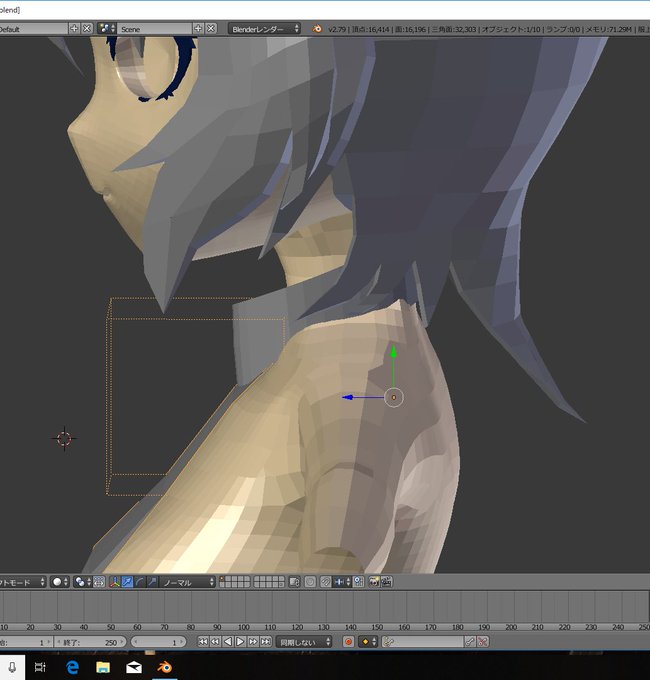Open the object interaction mode dropdown
The image size is (650, 680).
[x=23, y=582]
